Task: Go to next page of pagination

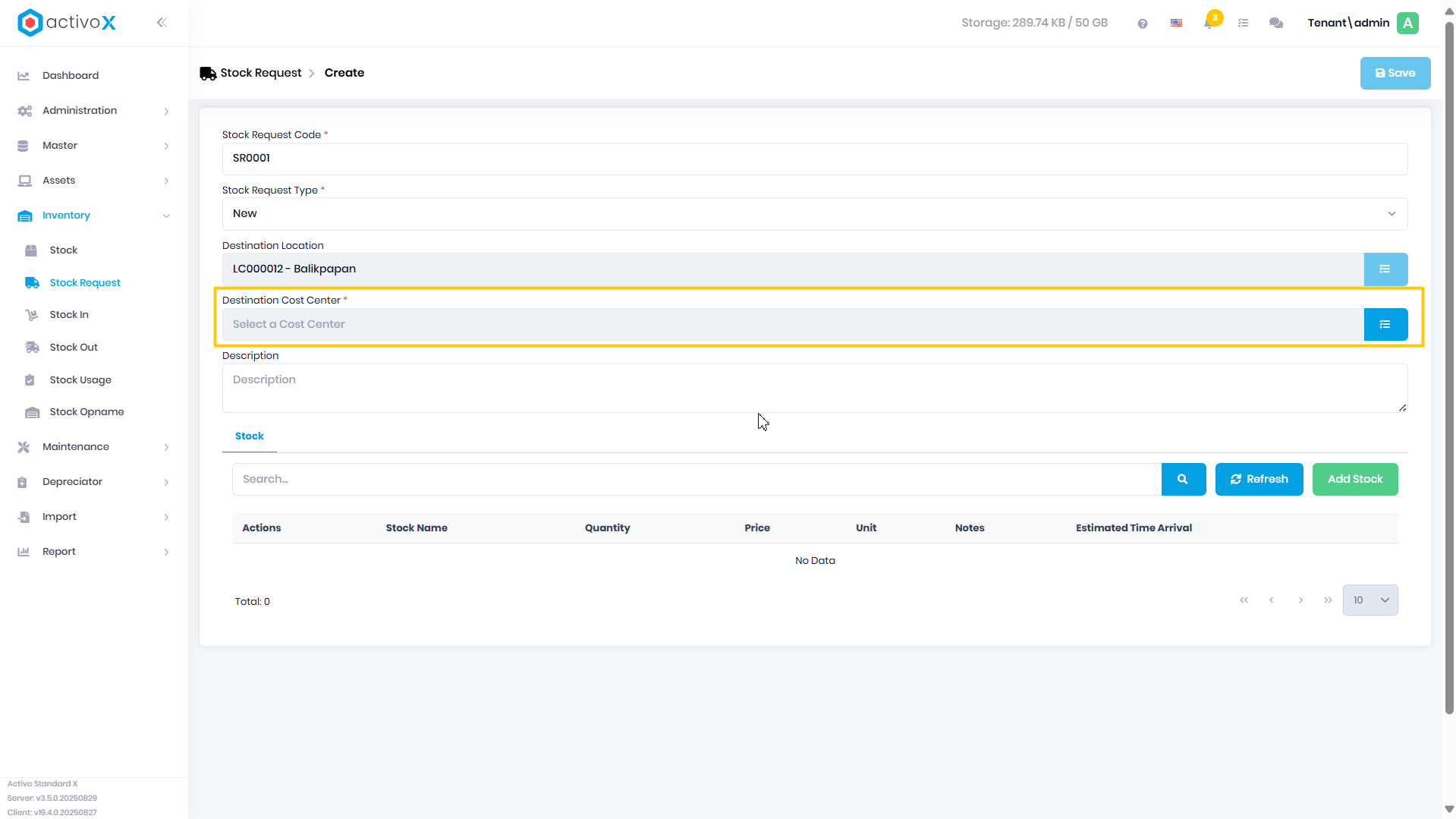Action: [1300, 600]
